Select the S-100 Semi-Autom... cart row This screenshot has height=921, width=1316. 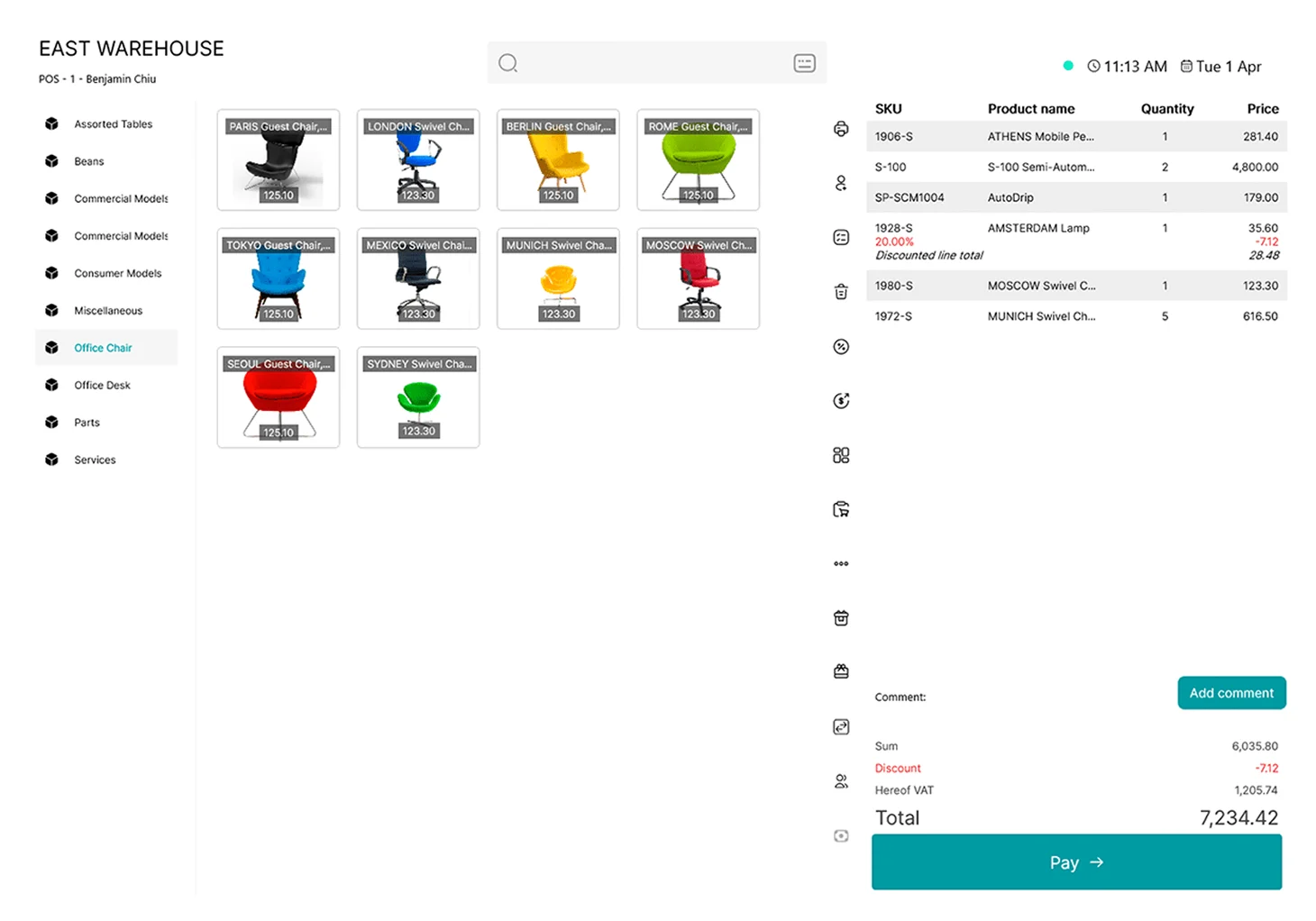tap(1076, 167)
